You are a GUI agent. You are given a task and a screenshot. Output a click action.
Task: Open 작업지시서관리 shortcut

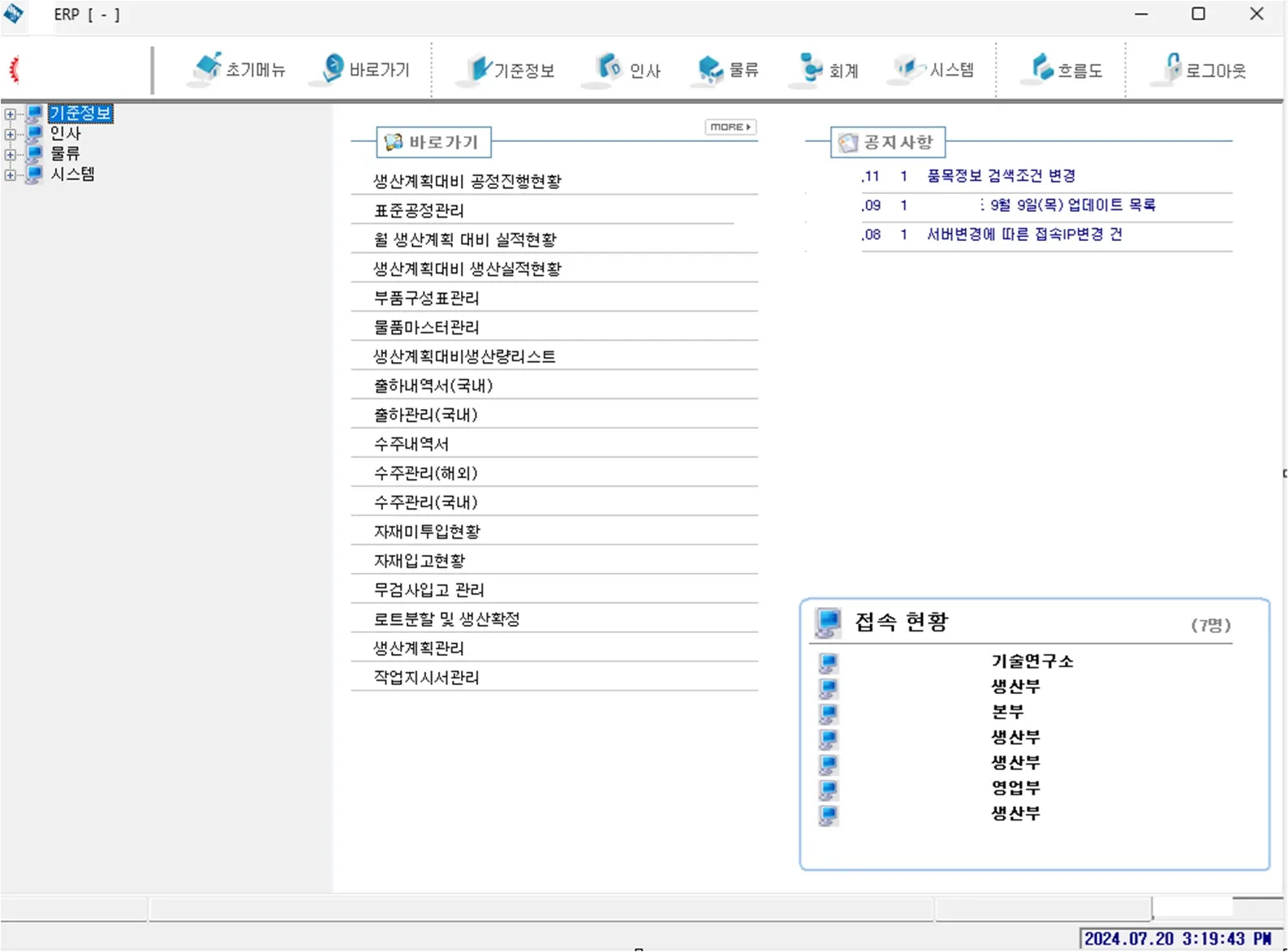click(426, 678)
